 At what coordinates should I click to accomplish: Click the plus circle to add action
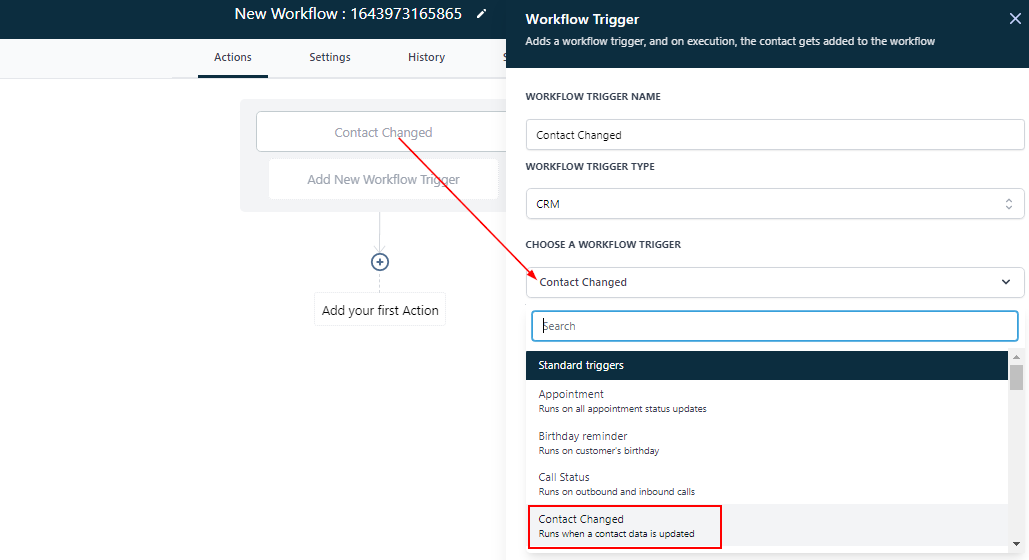tap(380, 262)
